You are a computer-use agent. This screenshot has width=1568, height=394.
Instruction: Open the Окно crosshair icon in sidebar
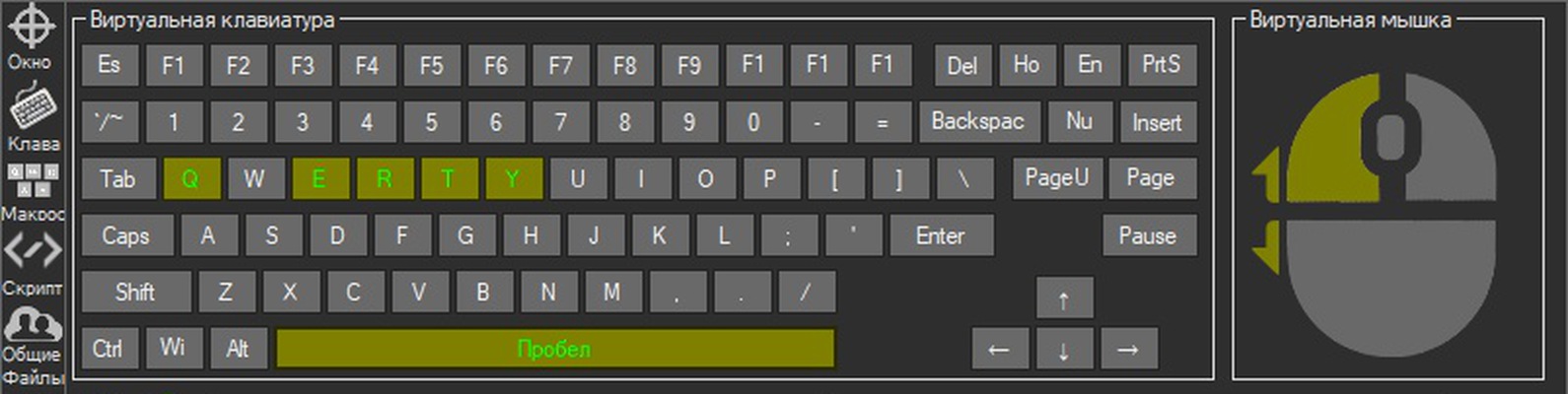tap(32, 26)
